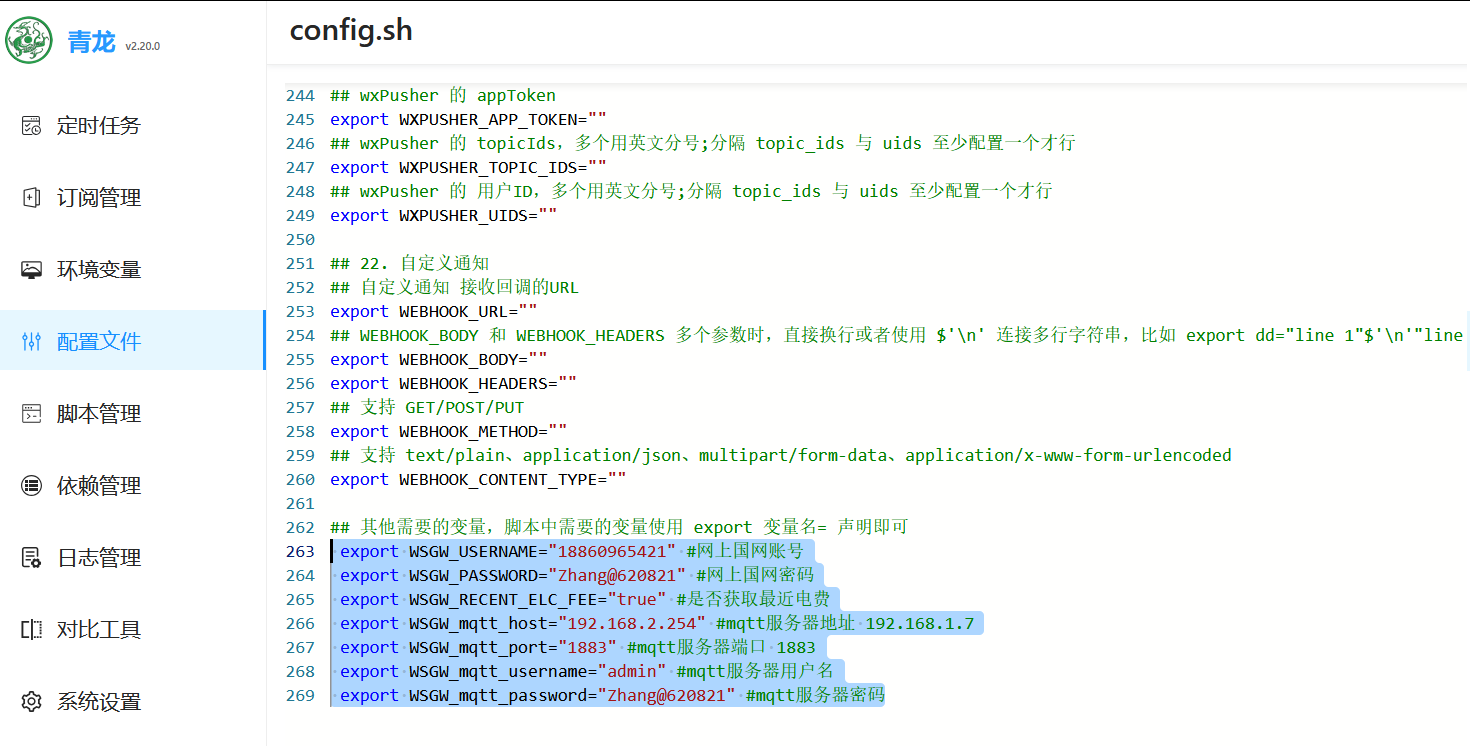Click the 配置文件 sliders icon
This screenshot has width=1470, height=746.
[x=30, y=340]
